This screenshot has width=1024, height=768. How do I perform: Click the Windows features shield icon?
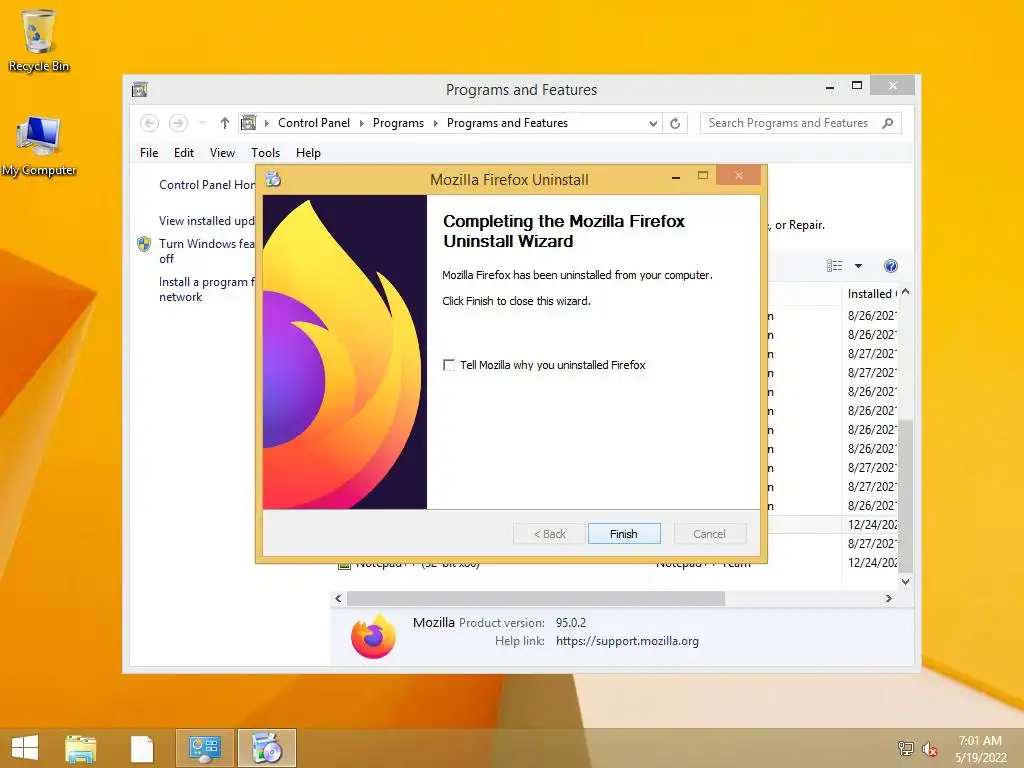144,244
